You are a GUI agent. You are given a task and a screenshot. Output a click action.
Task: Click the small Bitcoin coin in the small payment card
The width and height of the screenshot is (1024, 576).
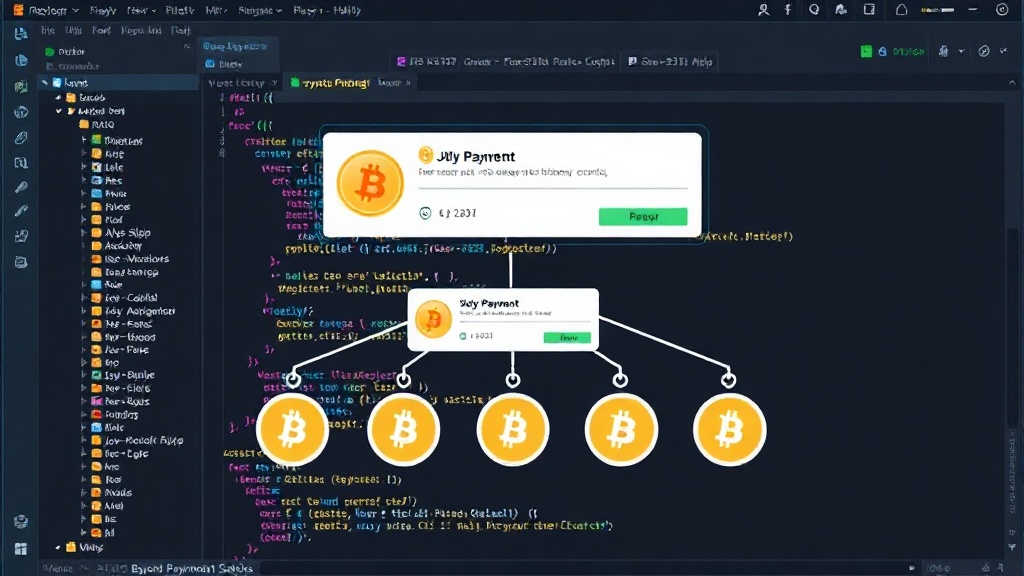point(433,319)
